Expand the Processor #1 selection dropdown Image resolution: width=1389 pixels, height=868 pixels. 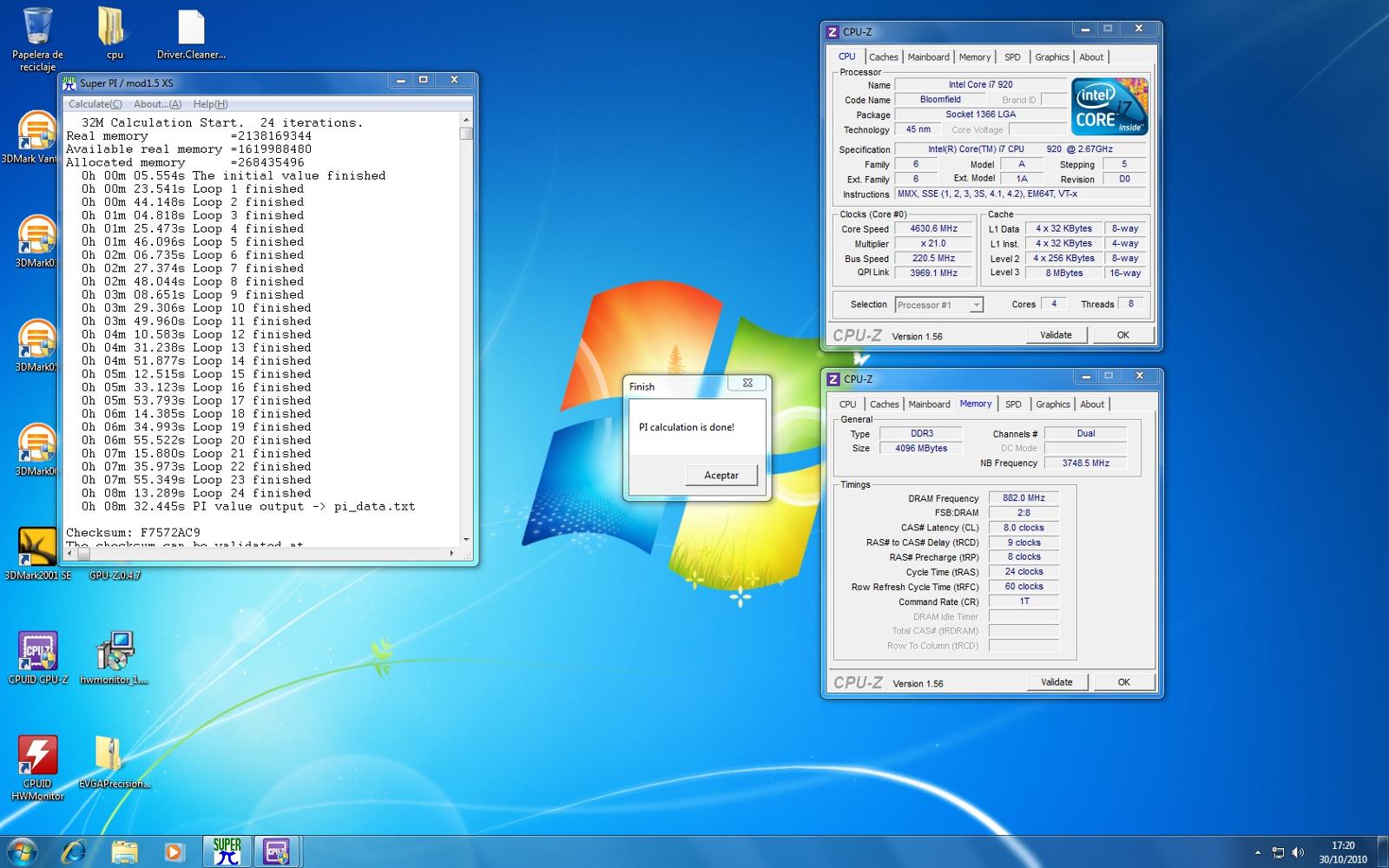tap(977, 305)
